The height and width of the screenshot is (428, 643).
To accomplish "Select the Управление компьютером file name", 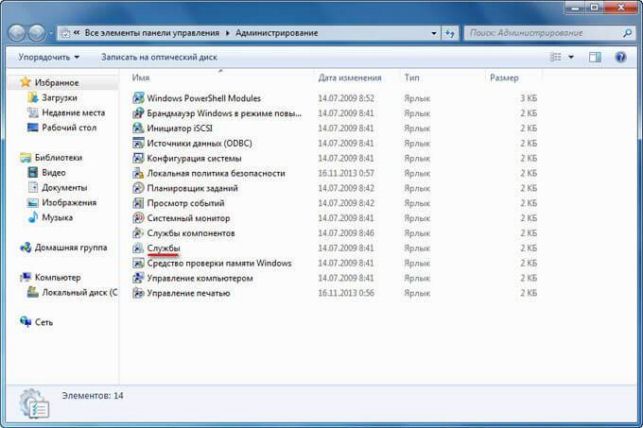I will point(200,278).
